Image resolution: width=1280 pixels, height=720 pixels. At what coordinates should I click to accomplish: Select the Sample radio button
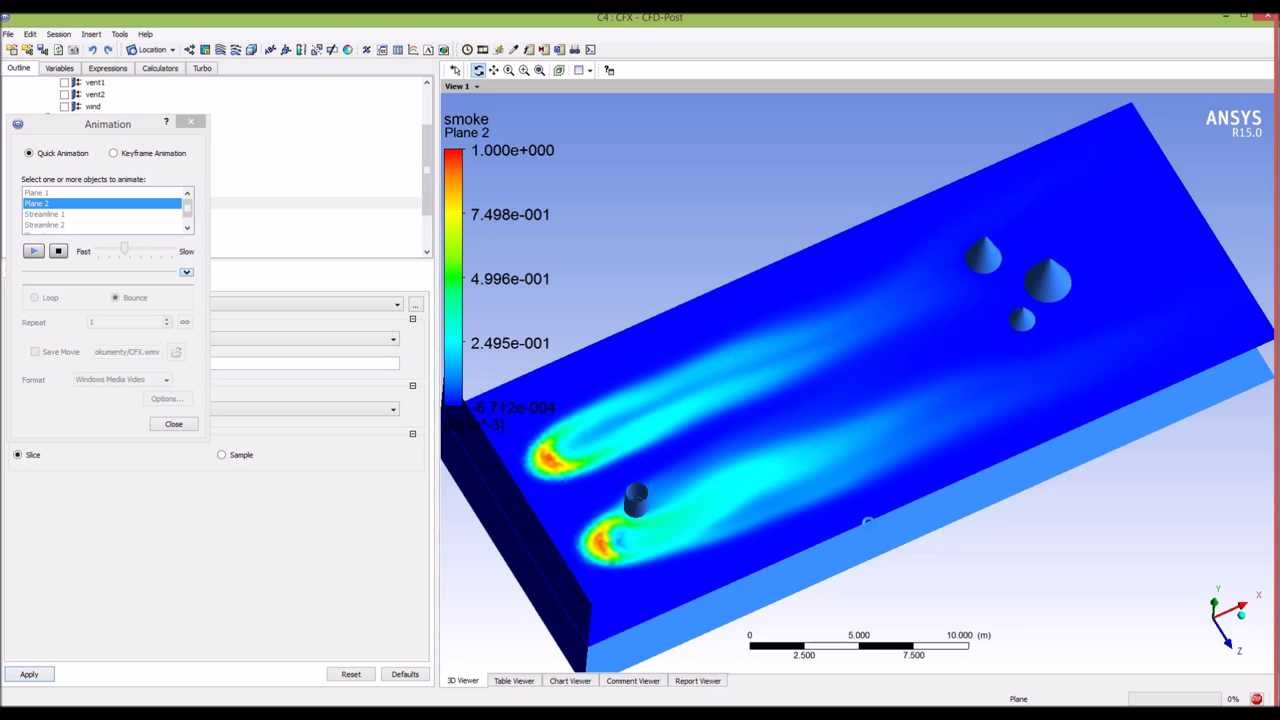click(221, 454)
